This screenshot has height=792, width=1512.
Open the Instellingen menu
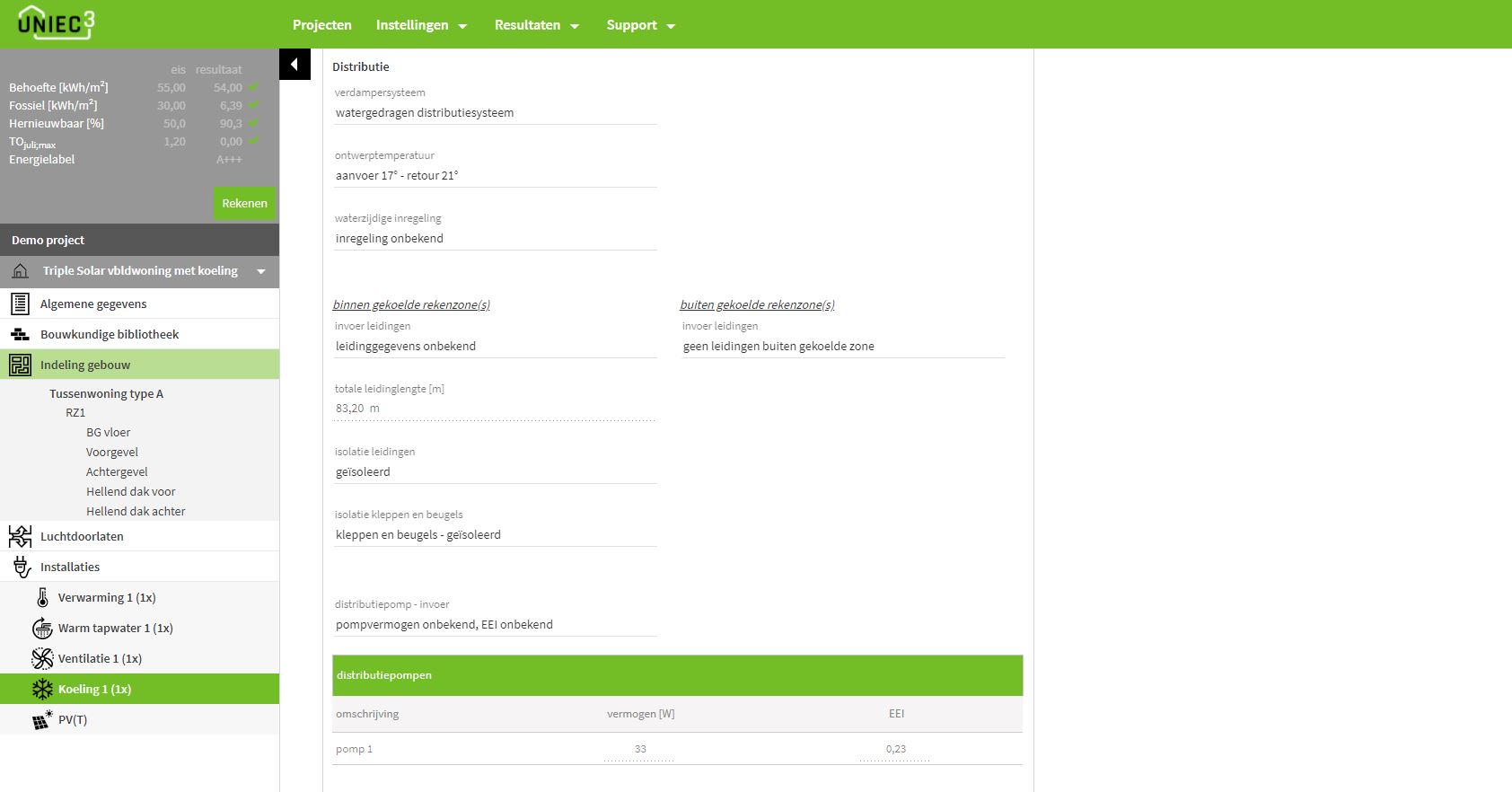(421, 25)
